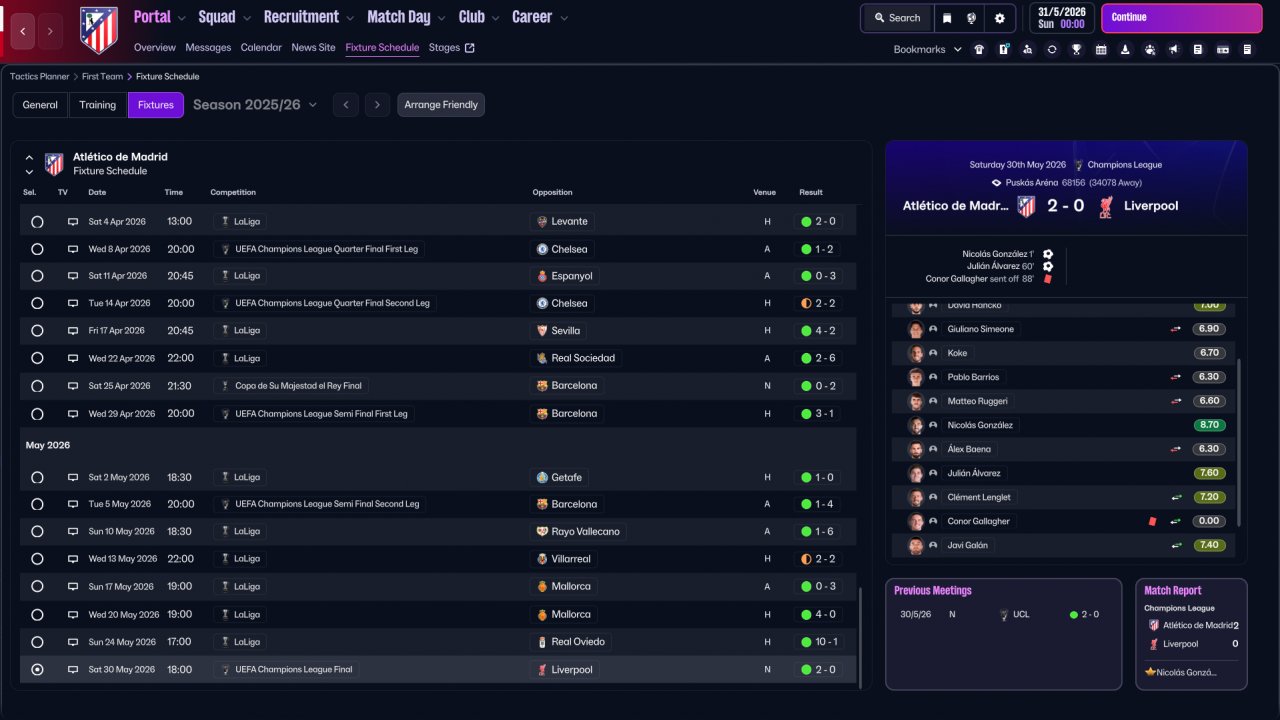This screenshot has height=720, width=1280.
Task: Click the shirt icon in bookmarks bar
Action: [x=979, y=49]
